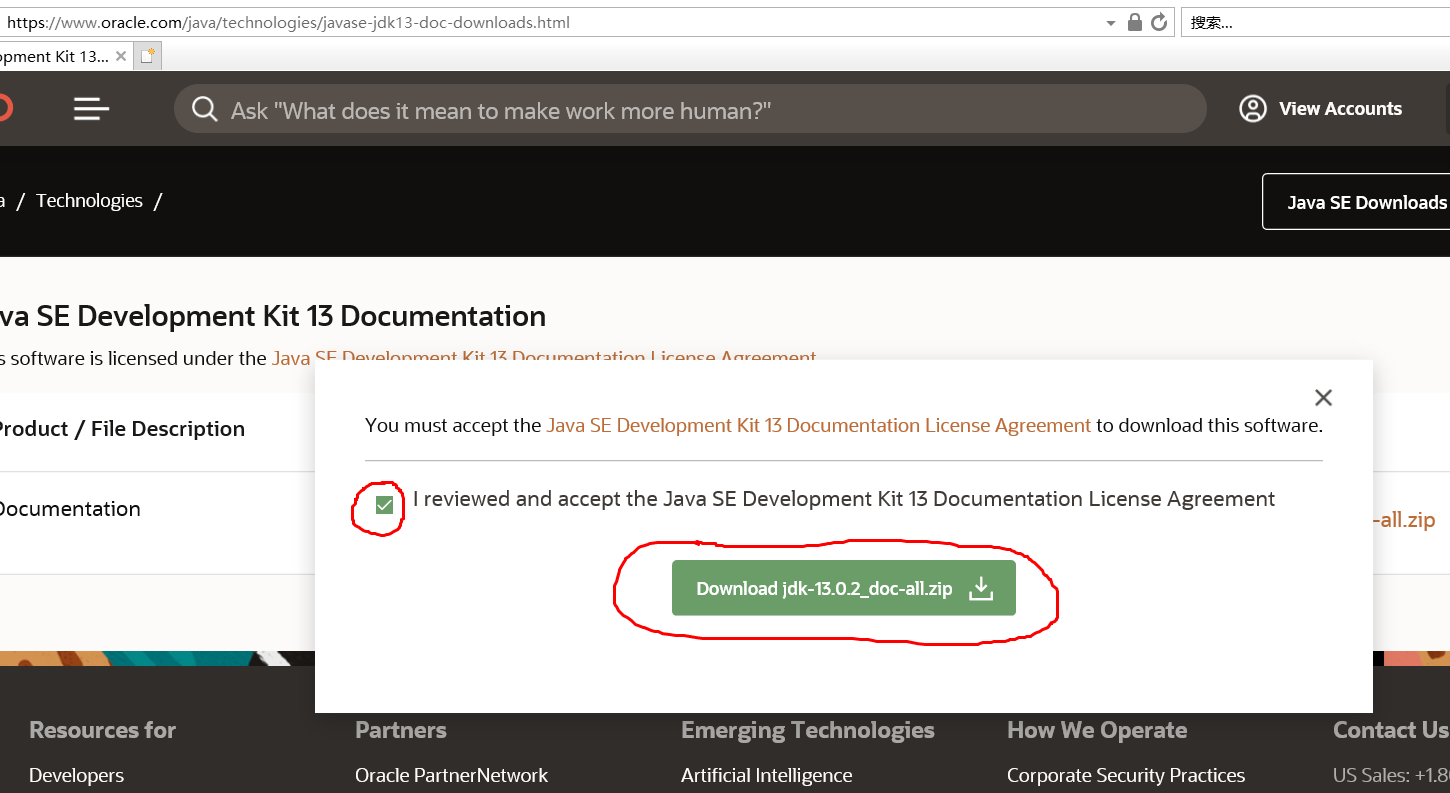Open a new browser tab
Screen dimensions: 1450x793
[x=148, y=57]
